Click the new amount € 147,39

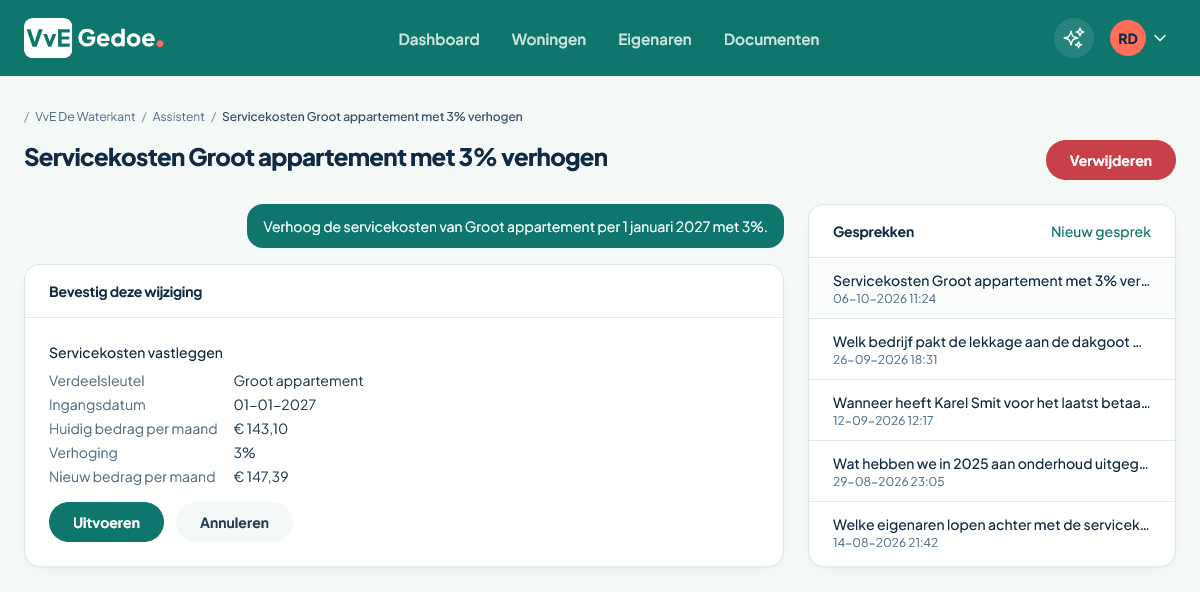(x=261, y=477)
